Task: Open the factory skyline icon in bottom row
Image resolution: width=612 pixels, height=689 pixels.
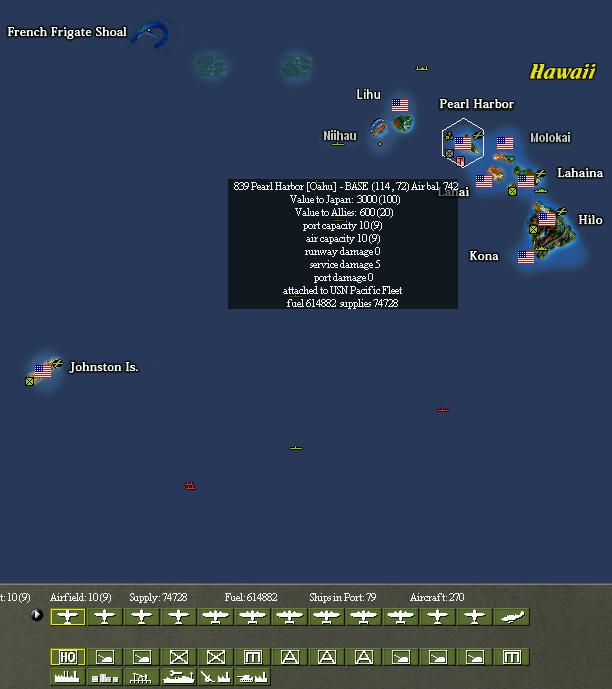Action: 68,677
